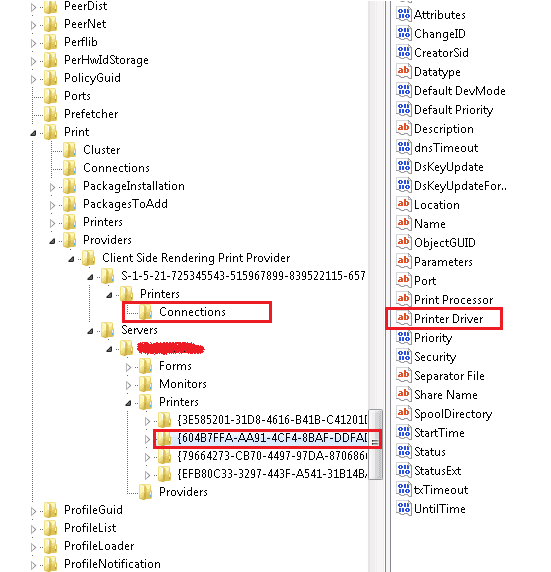Click the dnsTimeout binary value icon
Screen dimensions: 551x572
pos(404,147)
